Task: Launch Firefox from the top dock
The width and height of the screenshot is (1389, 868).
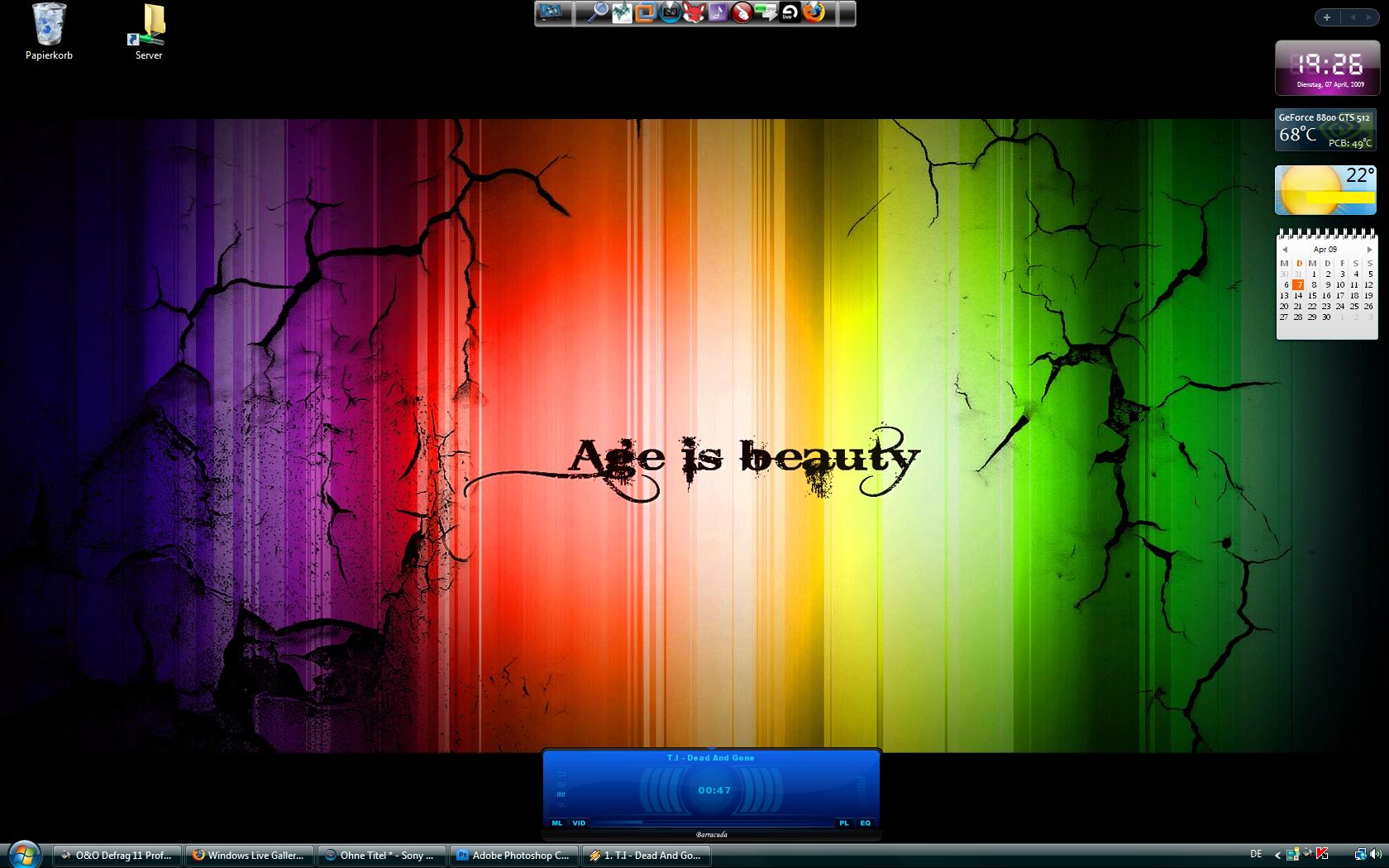Action: pos(814,12)
